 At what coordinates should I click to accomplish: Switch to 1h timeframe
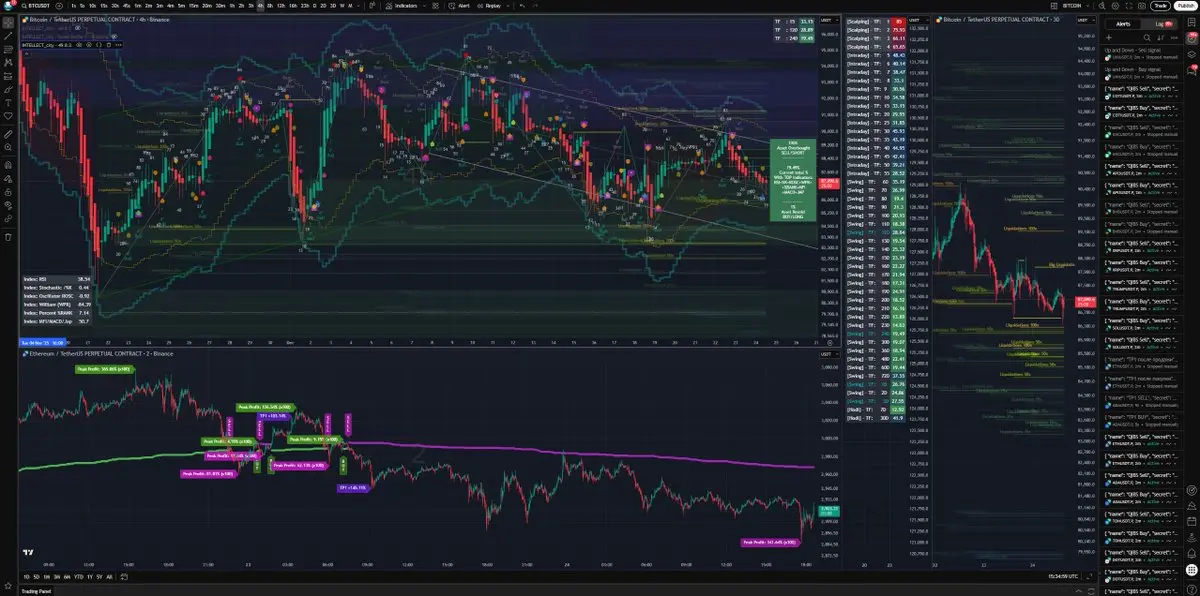pos(231,6)
